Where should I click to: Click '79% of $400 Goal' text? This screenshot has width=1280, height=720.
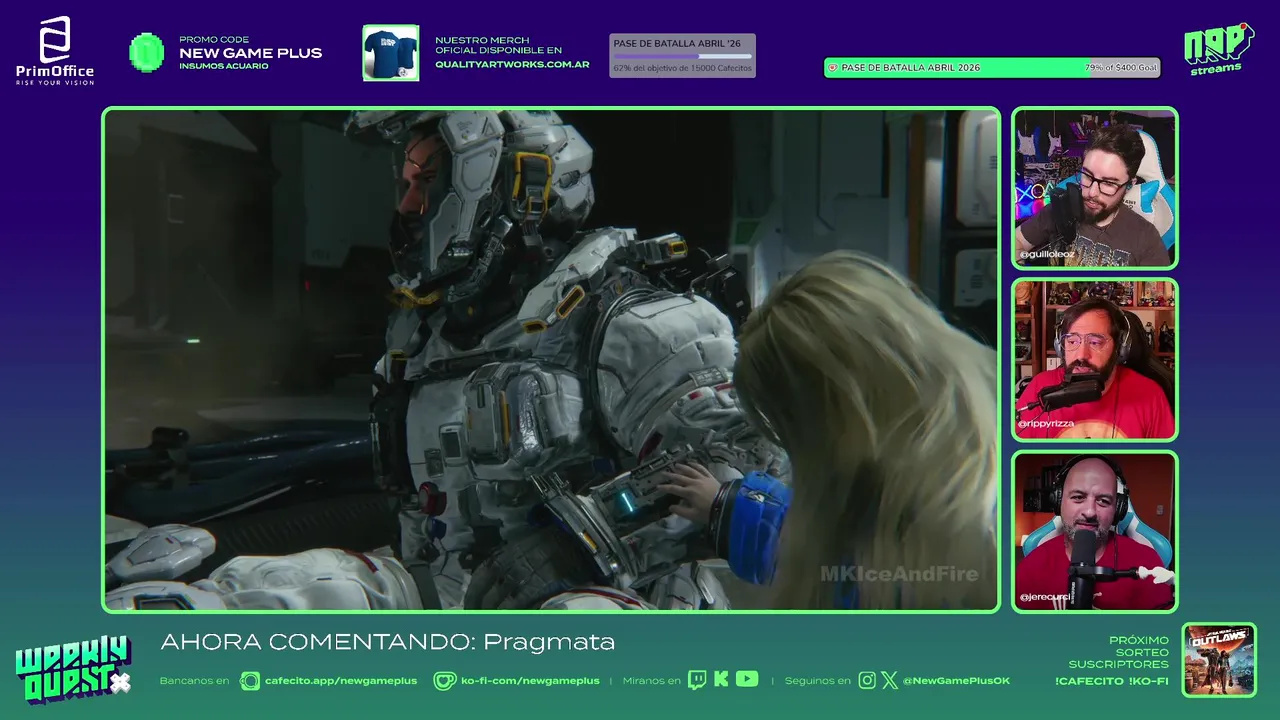[1120, 68]
